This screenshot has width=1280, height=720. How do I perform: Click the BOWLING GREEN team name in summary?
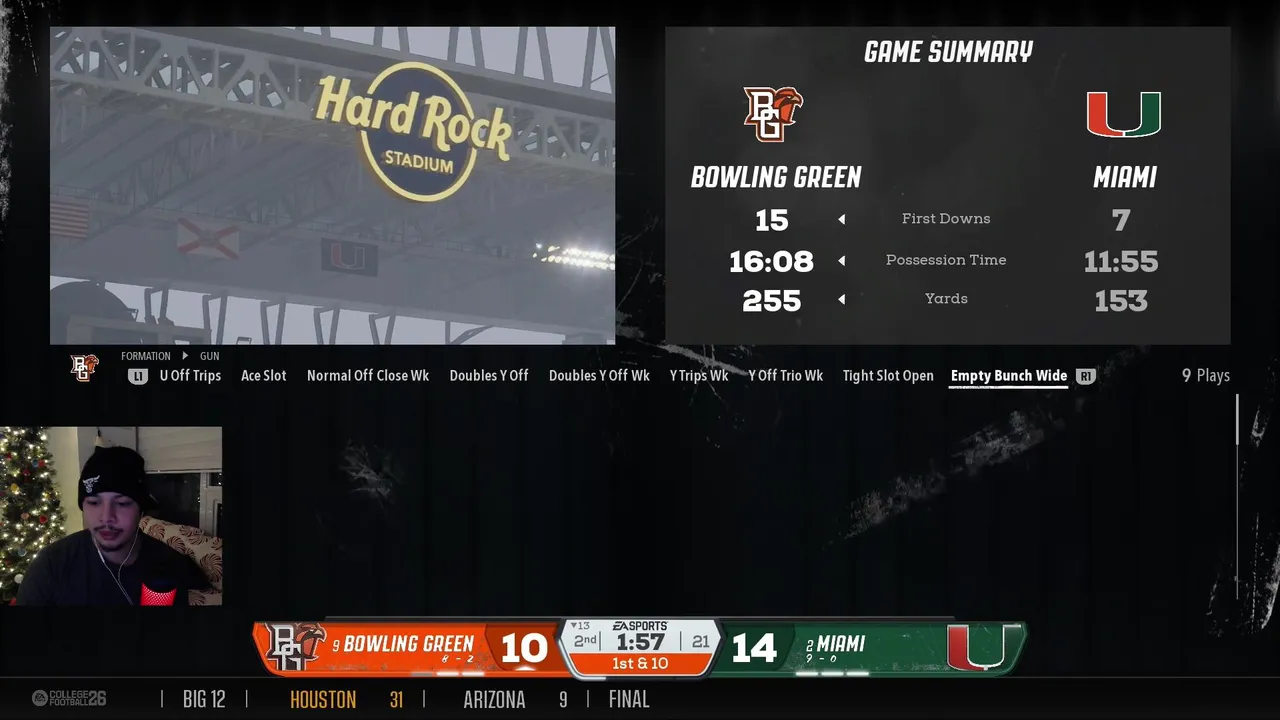click(x=776, y=178)
